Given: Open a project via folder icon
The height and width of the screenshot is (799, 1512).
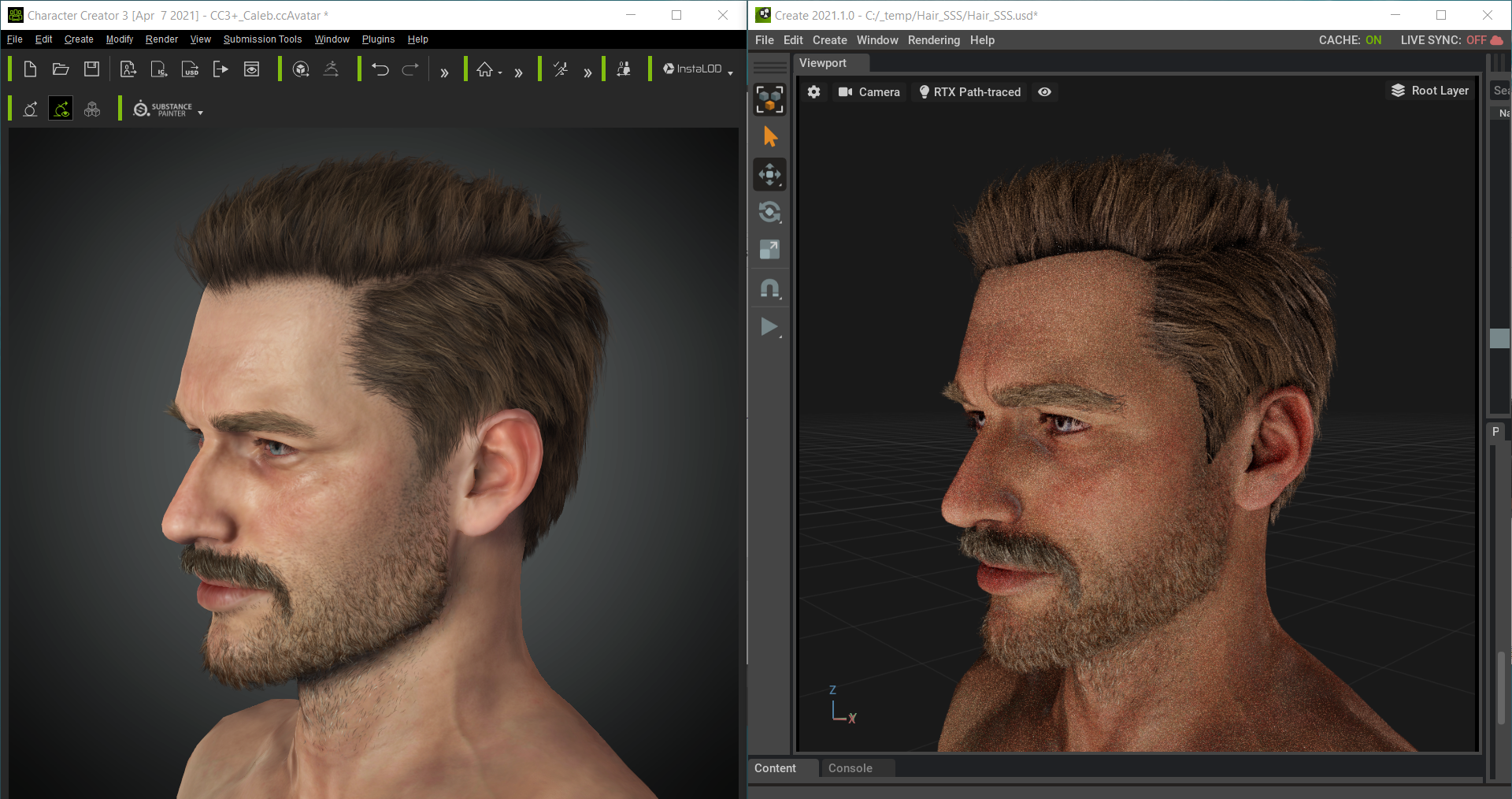Looking at the screenshot, I should click(61, 69).
